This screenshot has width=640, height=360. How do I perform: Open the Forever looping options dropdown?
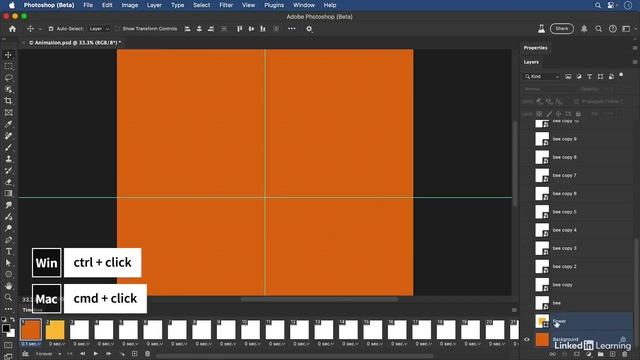coord(48,354)
